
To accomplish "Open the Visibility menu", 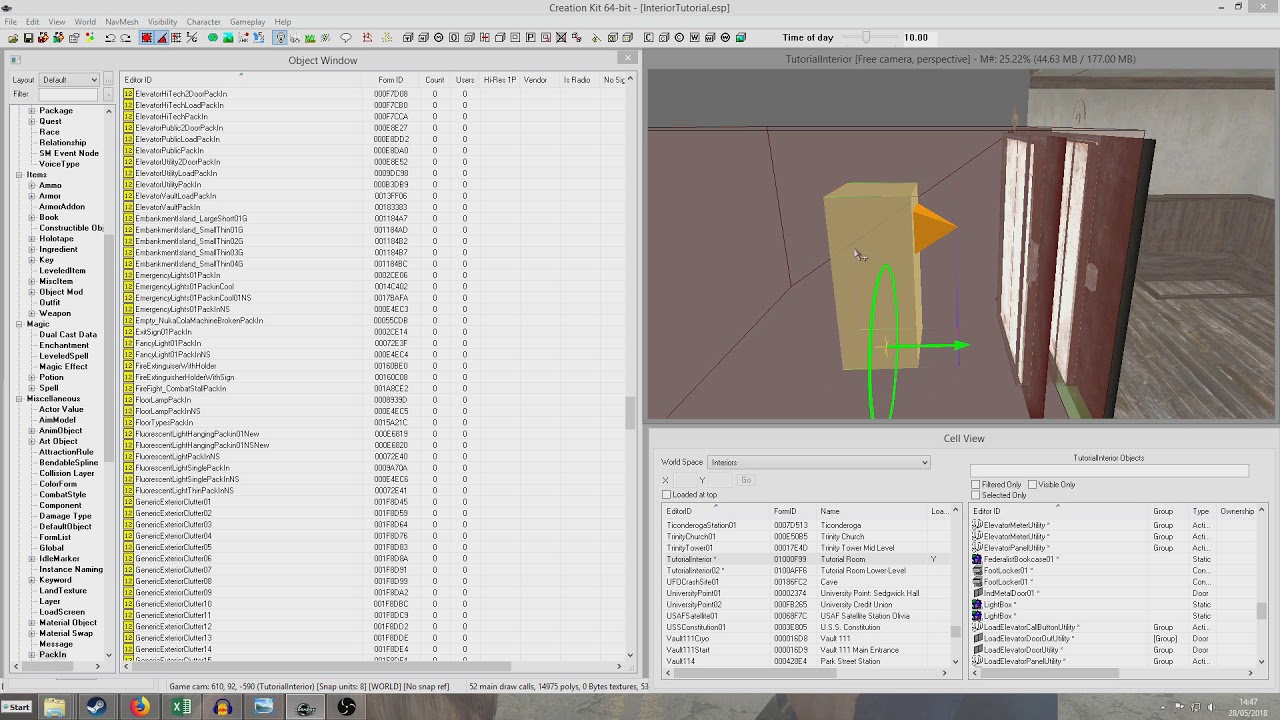I will pos(162,22).
